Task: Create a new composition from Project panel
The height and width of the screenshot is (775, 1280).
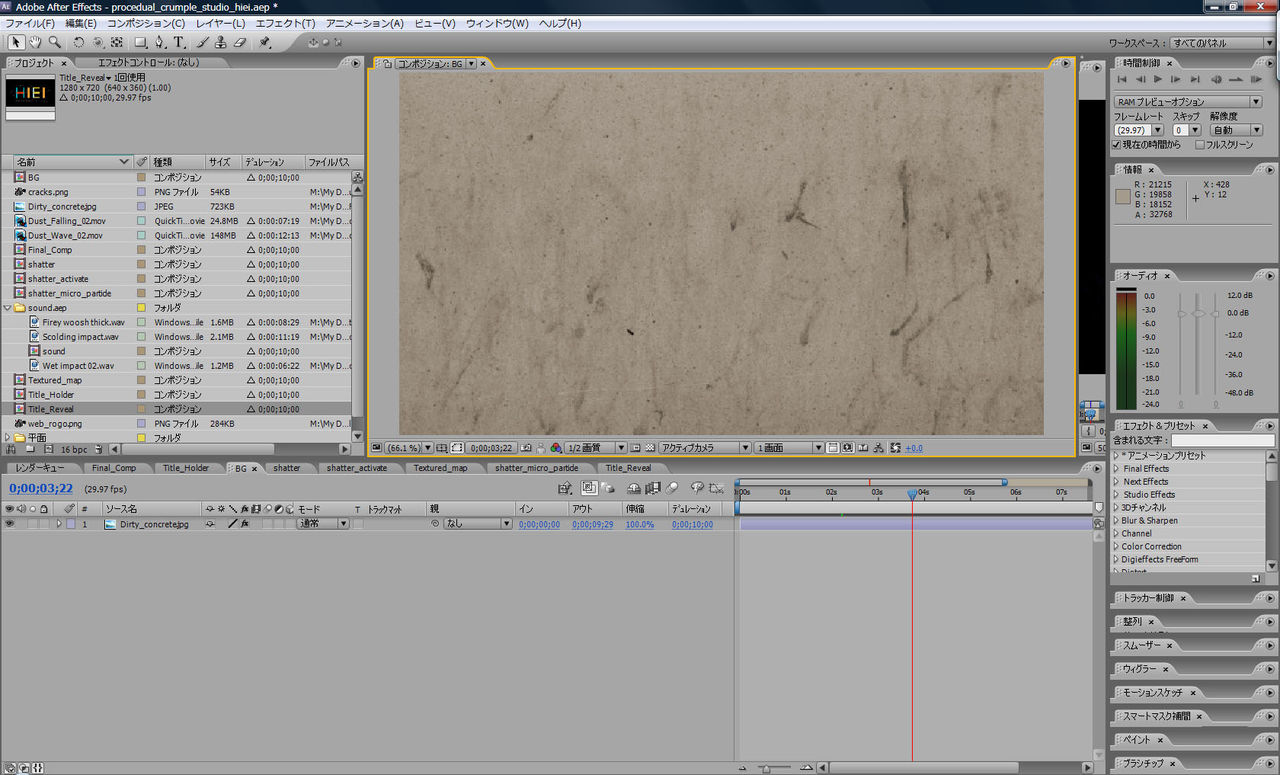Action: [x=49, y=450]
